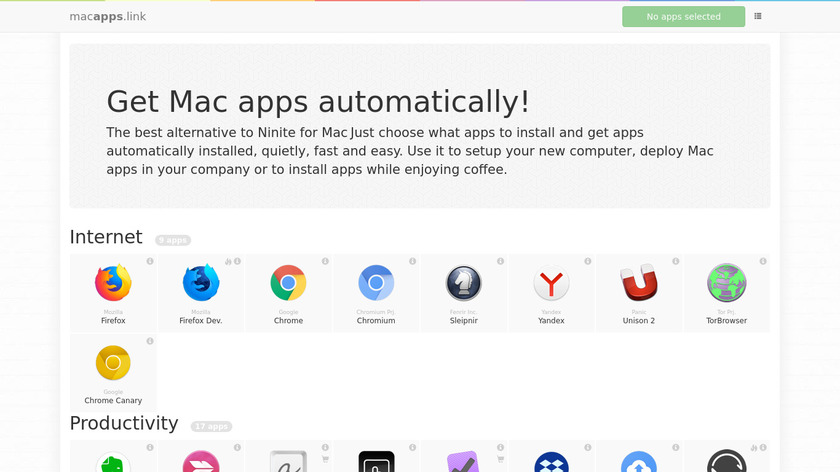840x472 pixels.
Task: Open info for TorBrowser tile
Action: [763, 261]
